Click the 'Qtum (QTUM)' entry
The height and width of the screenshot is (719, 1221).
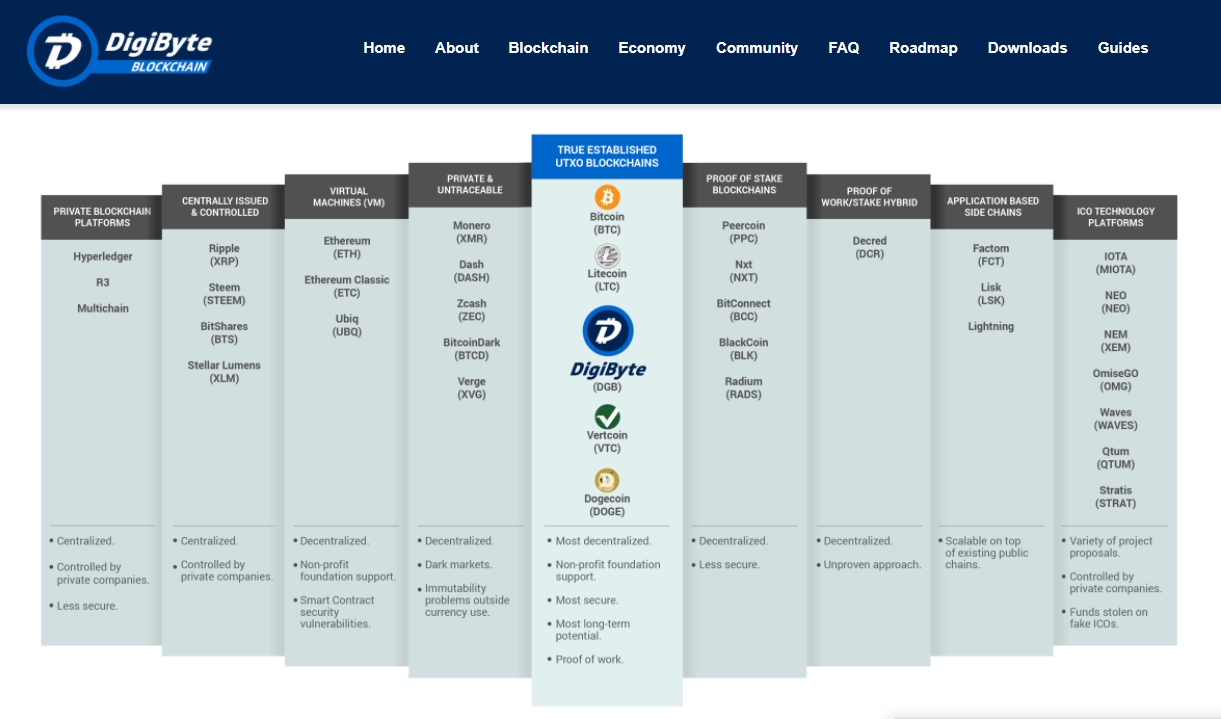pos(1115,458)
